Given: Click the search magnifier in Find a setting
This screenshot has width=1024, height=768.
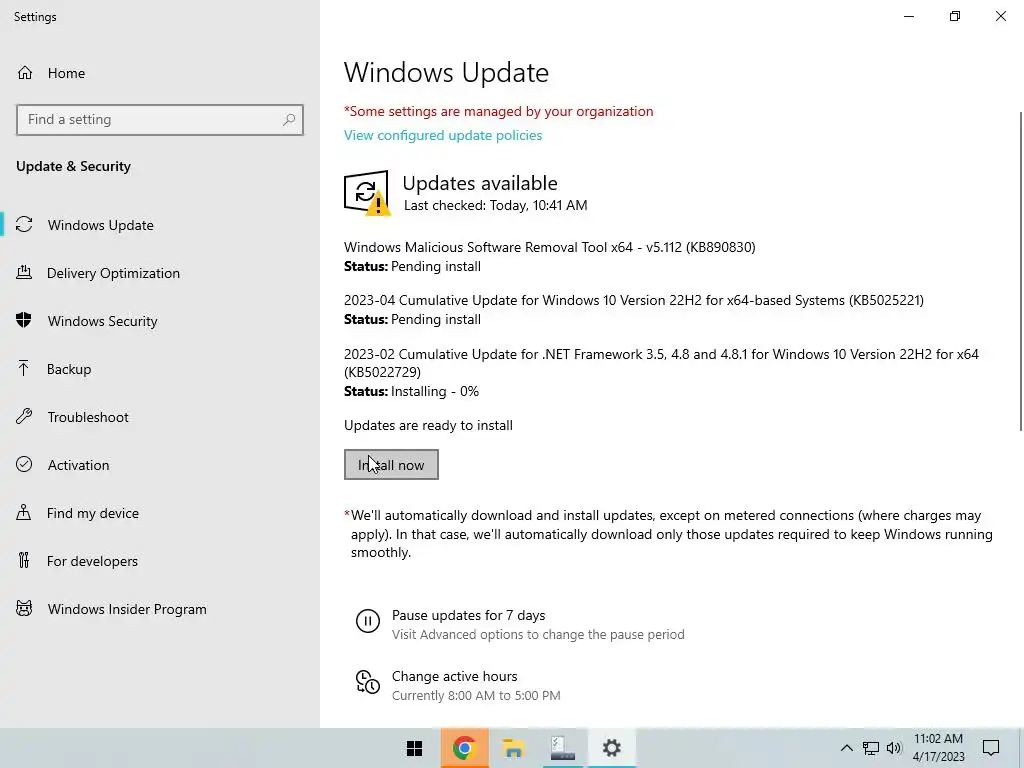Looking at the screenshot, I should (x=289, y=120).
